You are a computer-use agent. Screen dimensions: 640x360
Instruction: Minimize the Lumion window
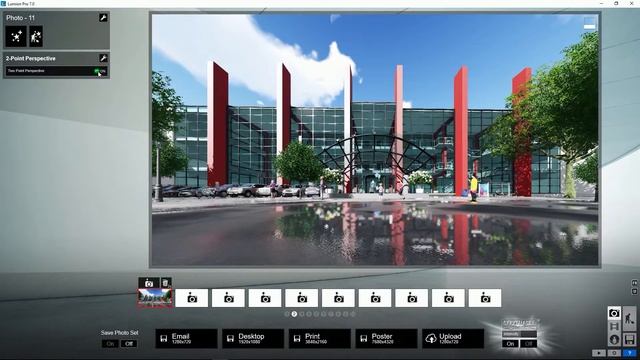[x=602, y=3]
